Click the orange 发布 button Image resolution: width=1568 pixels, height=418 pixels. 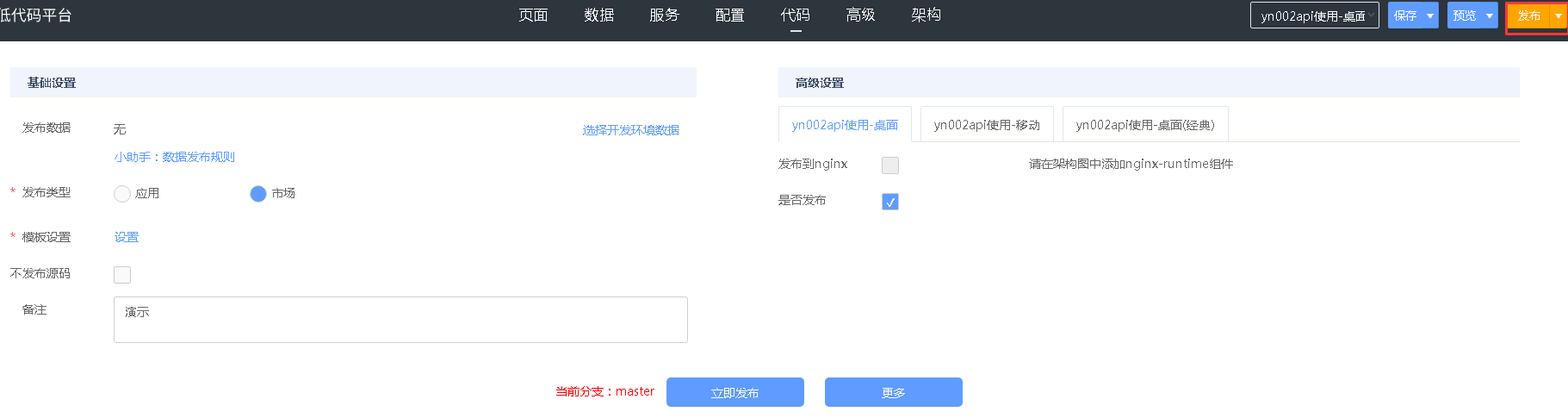[x=1528, y=16]
